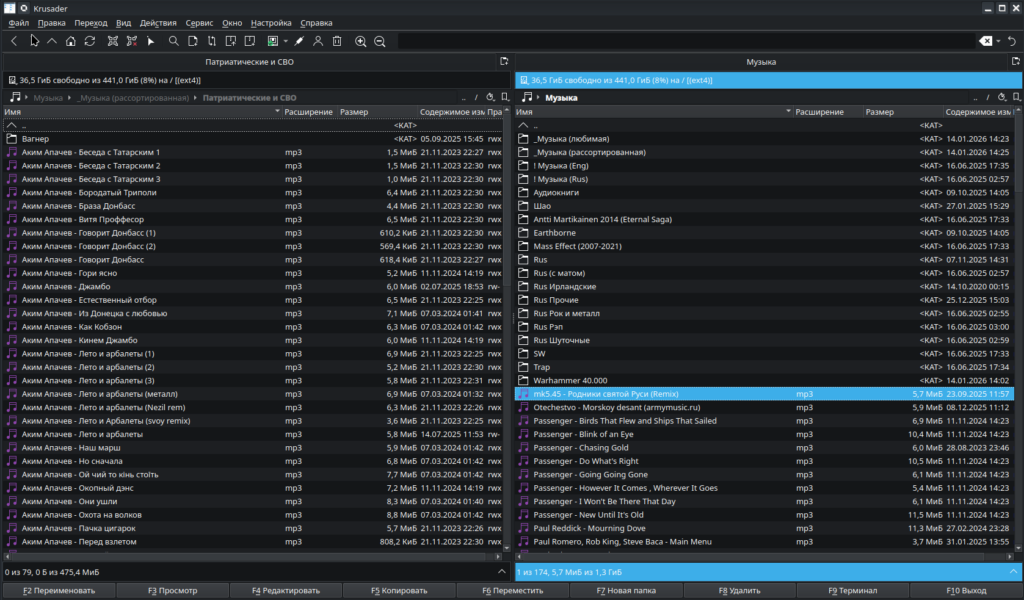1024x600 pixels.
Task: Open new tab icon beside Музыка tab
Action: tap(1016, 62)
